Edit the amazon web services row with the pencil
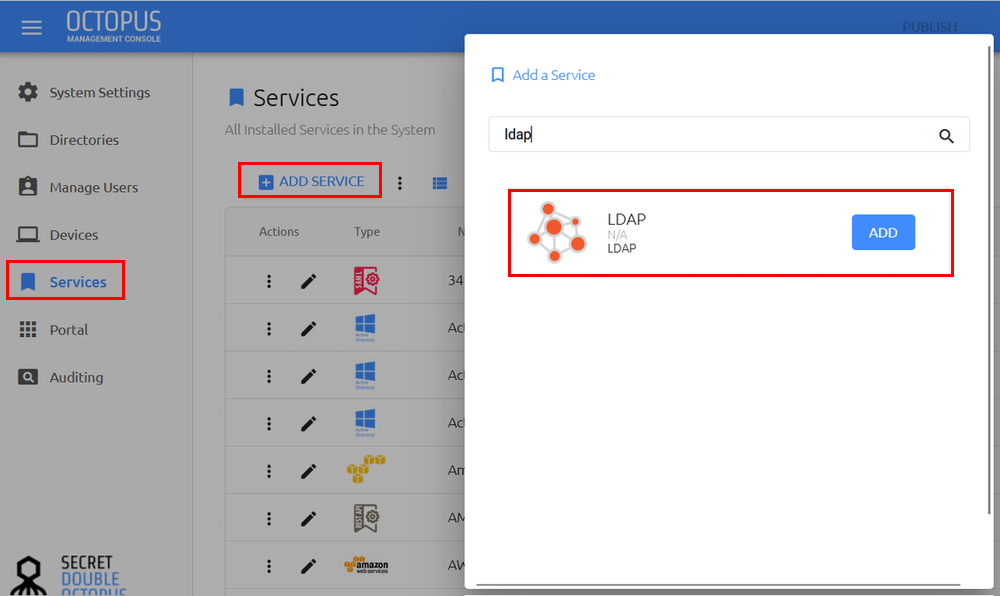Viewport: 1000px width, 596px height. click(309, 566)
